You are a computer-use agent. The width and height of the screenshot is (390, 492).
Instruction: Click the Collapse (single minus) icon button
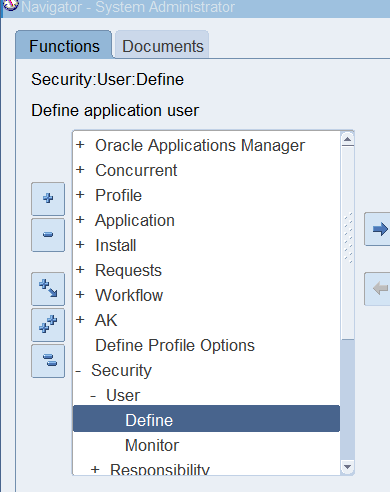(48, 235)
